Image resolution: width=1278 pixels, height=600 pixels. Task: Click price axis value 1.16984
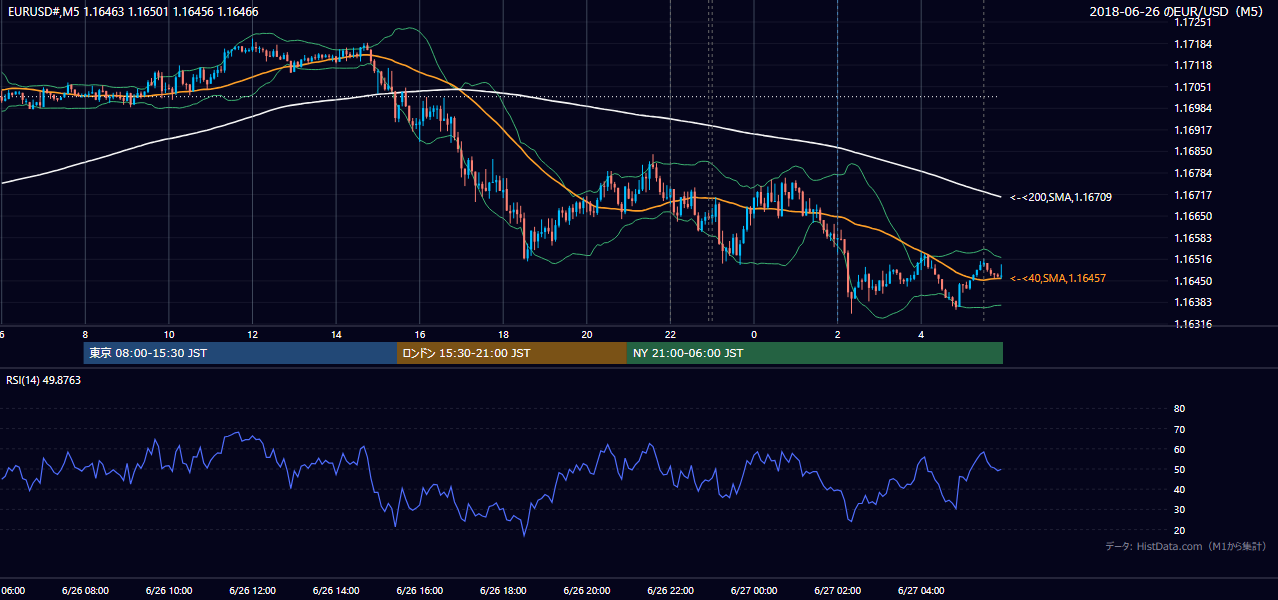coord(1193,108)
